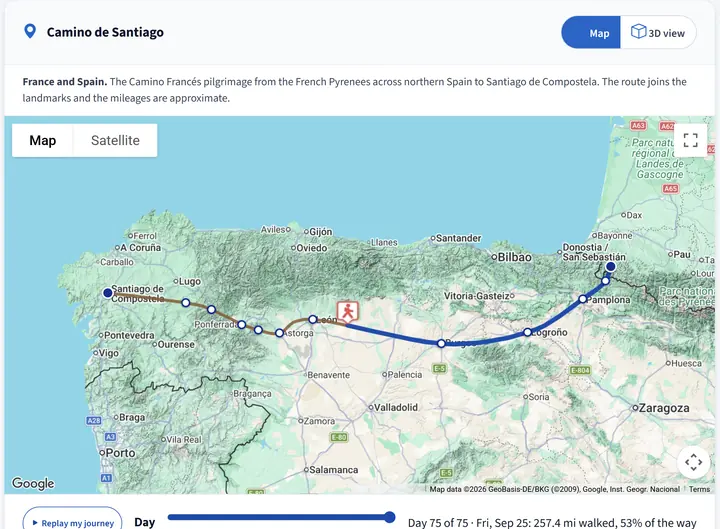Image resolution: width=720 pixels, height=529 pixels.
Task: Click the Burgos waypoint marker
Action: [x=441, y=343]
